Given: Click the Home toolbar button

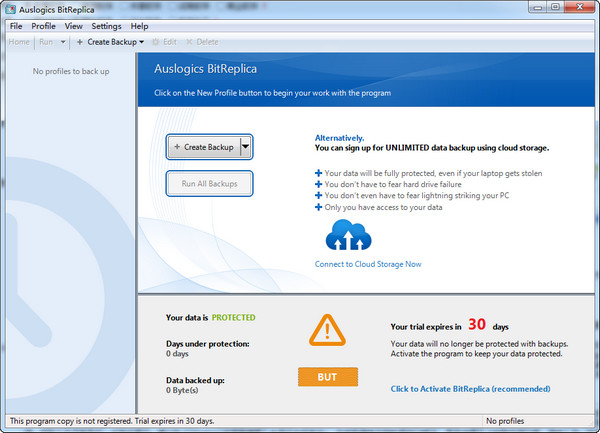Looking at the screenshot, I should pos(19,42).
